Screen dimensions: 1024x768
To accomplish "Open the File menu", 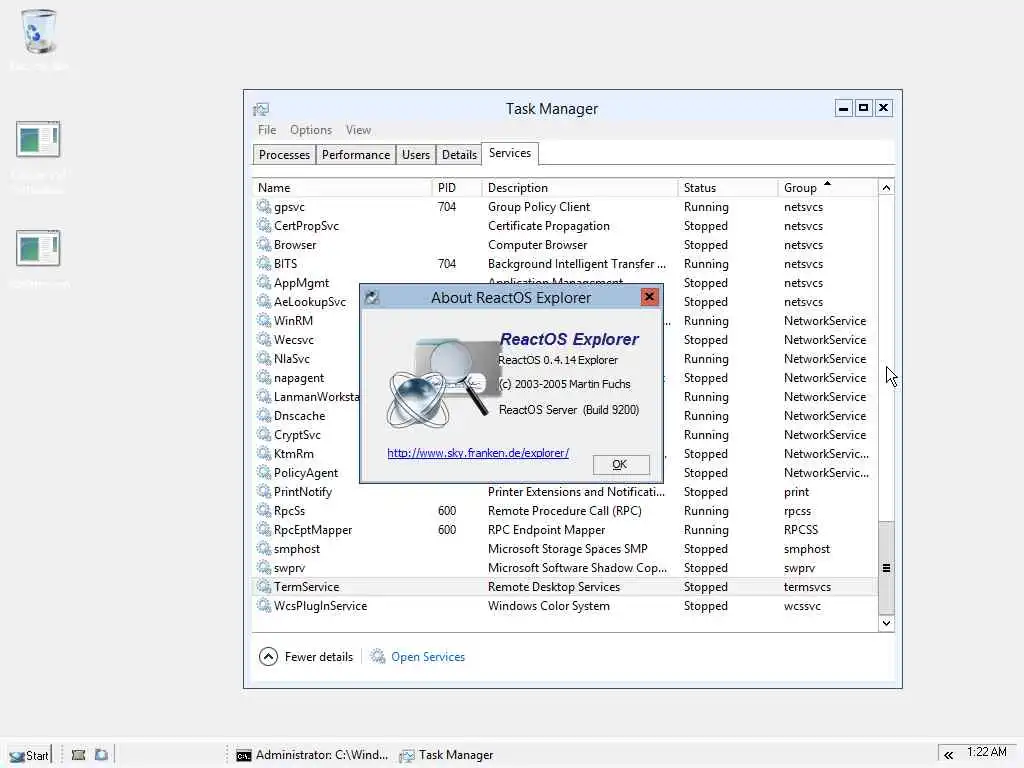I will tap(266, 130).
